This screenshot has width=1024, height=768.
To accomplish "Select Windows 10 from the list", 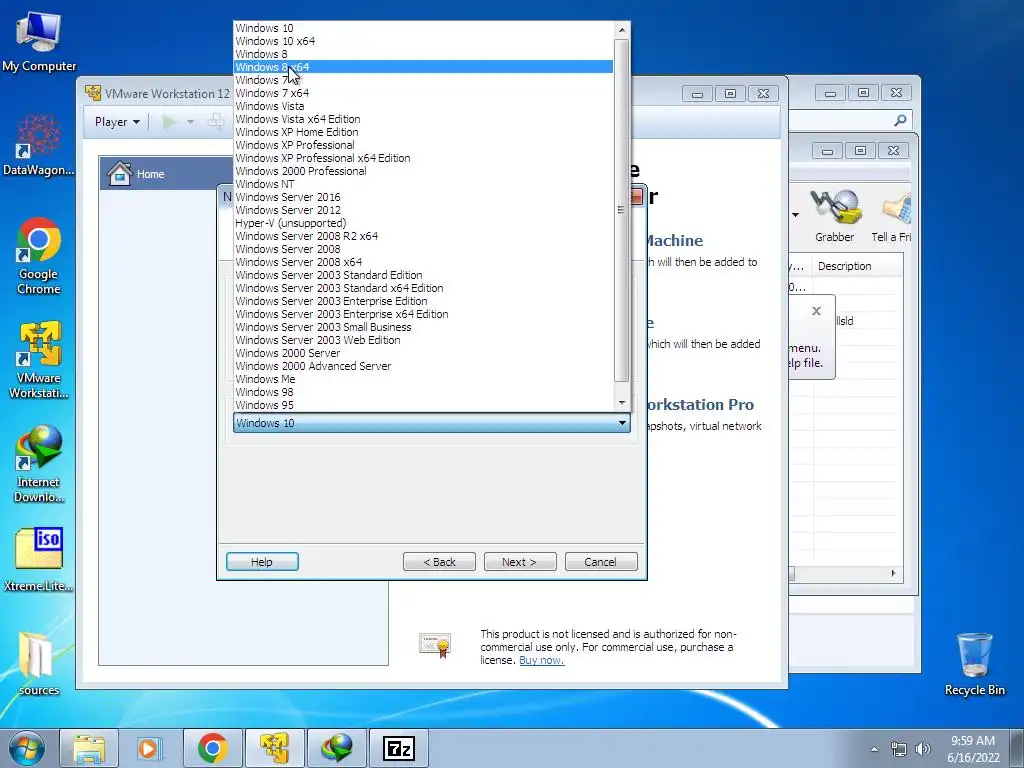I will point(423,28).
